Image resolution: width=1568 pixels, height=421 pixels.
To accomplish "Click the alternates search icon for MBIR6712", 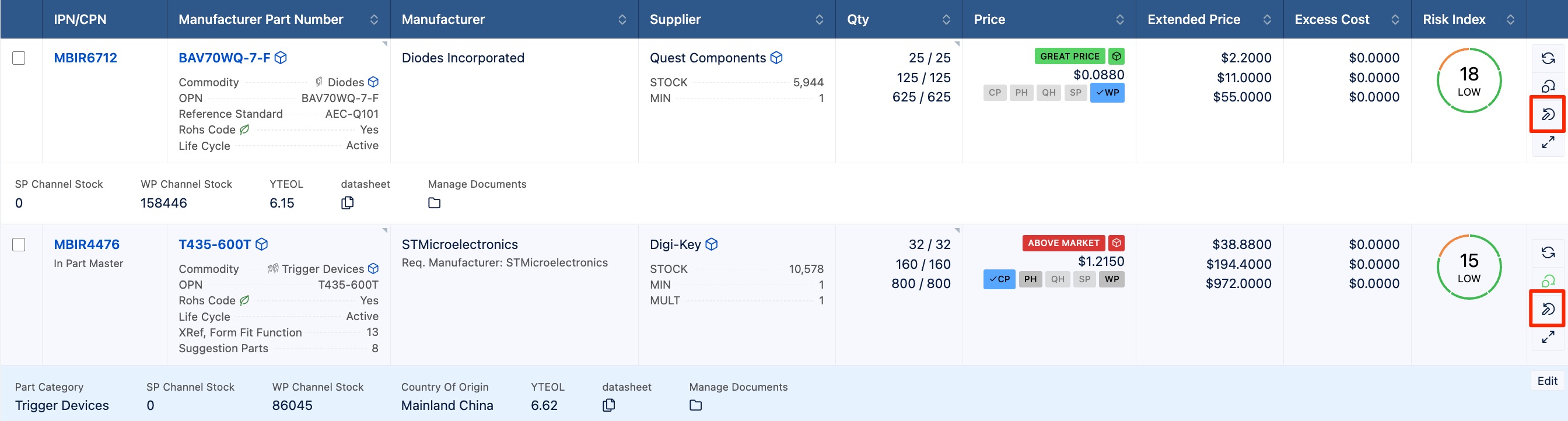I will click(x=1548, y=86).
